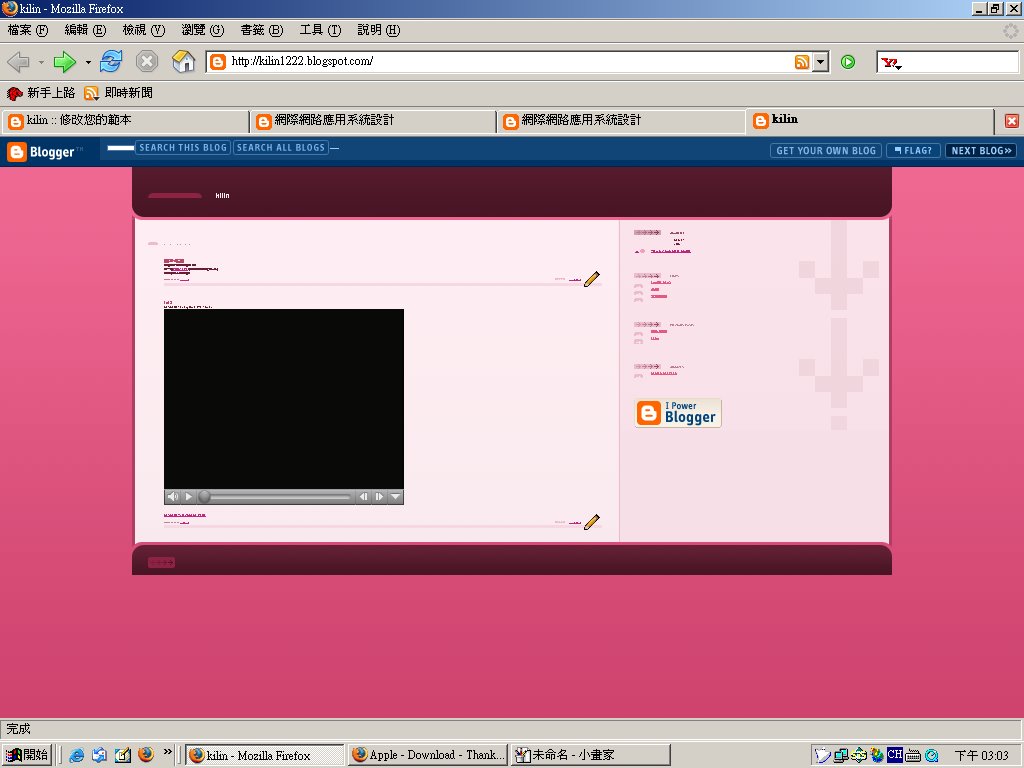Switch to '未命名 - 小畫家' taskbar window
Screen dimensions: 1024x768
tap(590, 755)
